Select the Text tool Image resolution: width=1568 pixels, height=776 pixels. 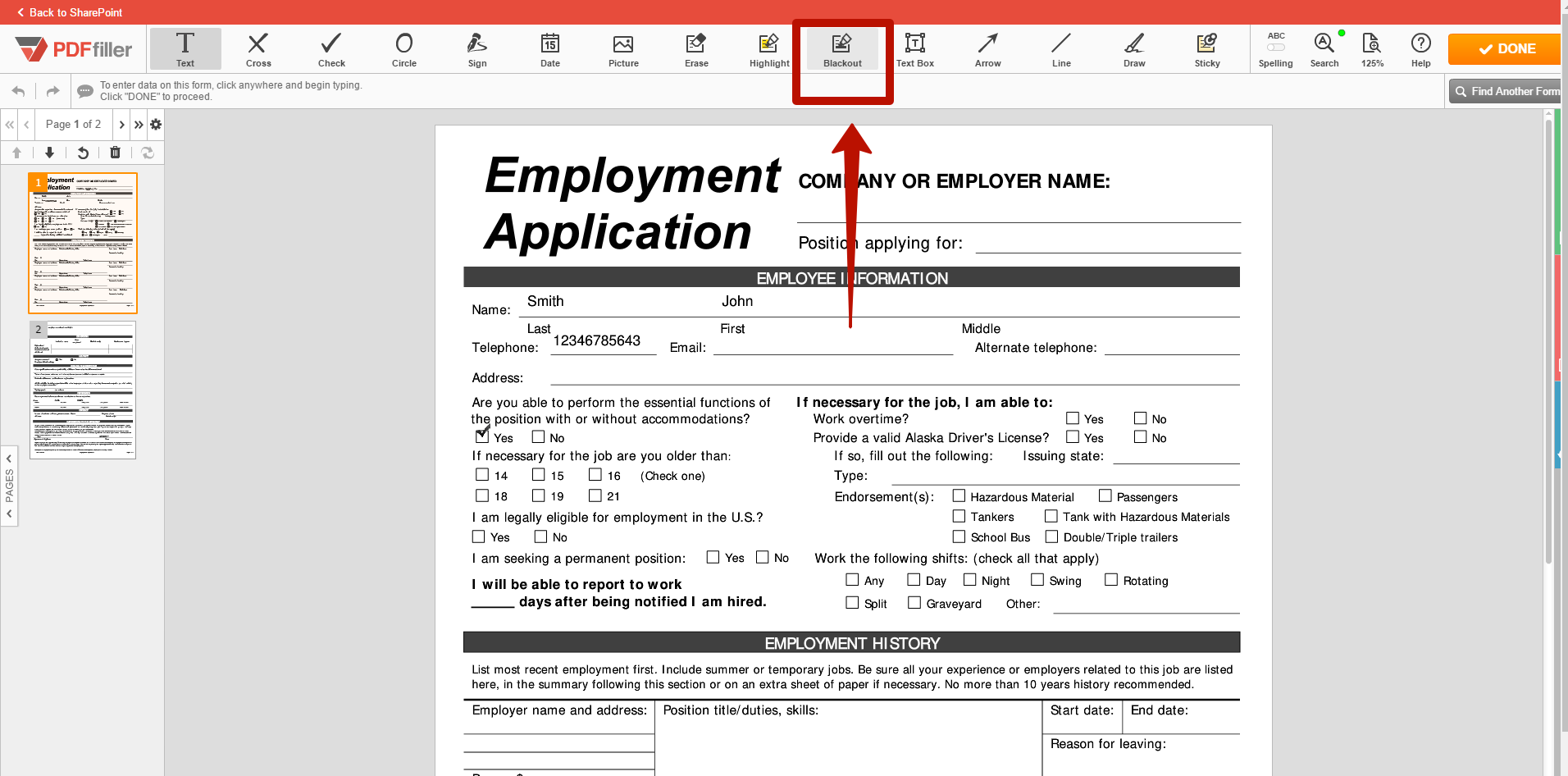(185, 49)
